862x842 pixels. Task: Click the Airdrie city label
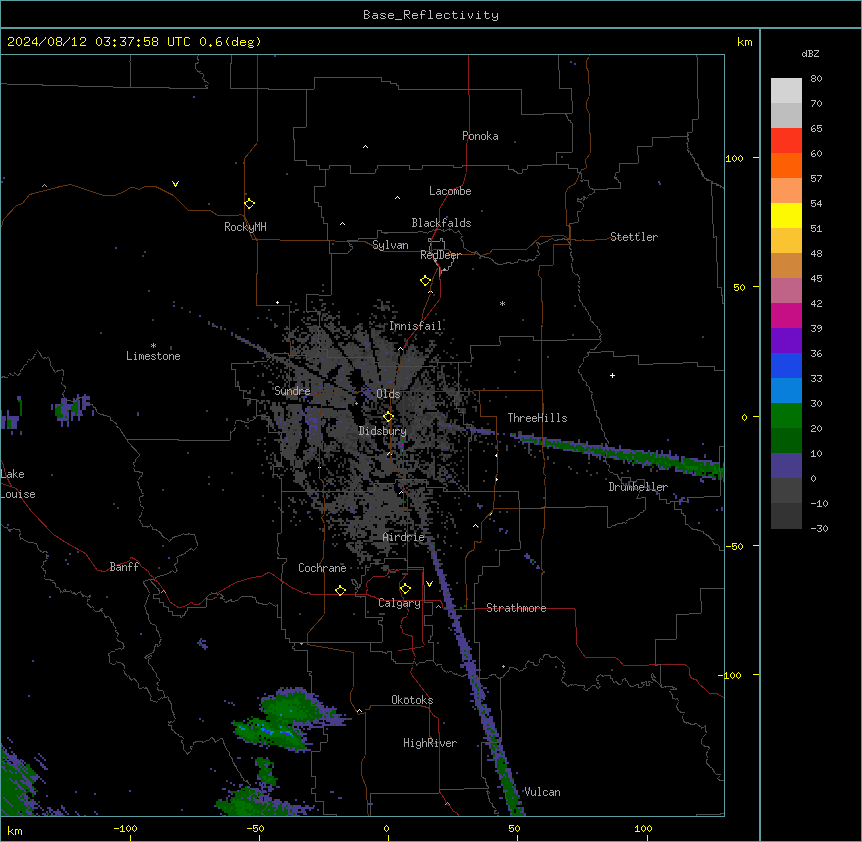coord(403,537)
